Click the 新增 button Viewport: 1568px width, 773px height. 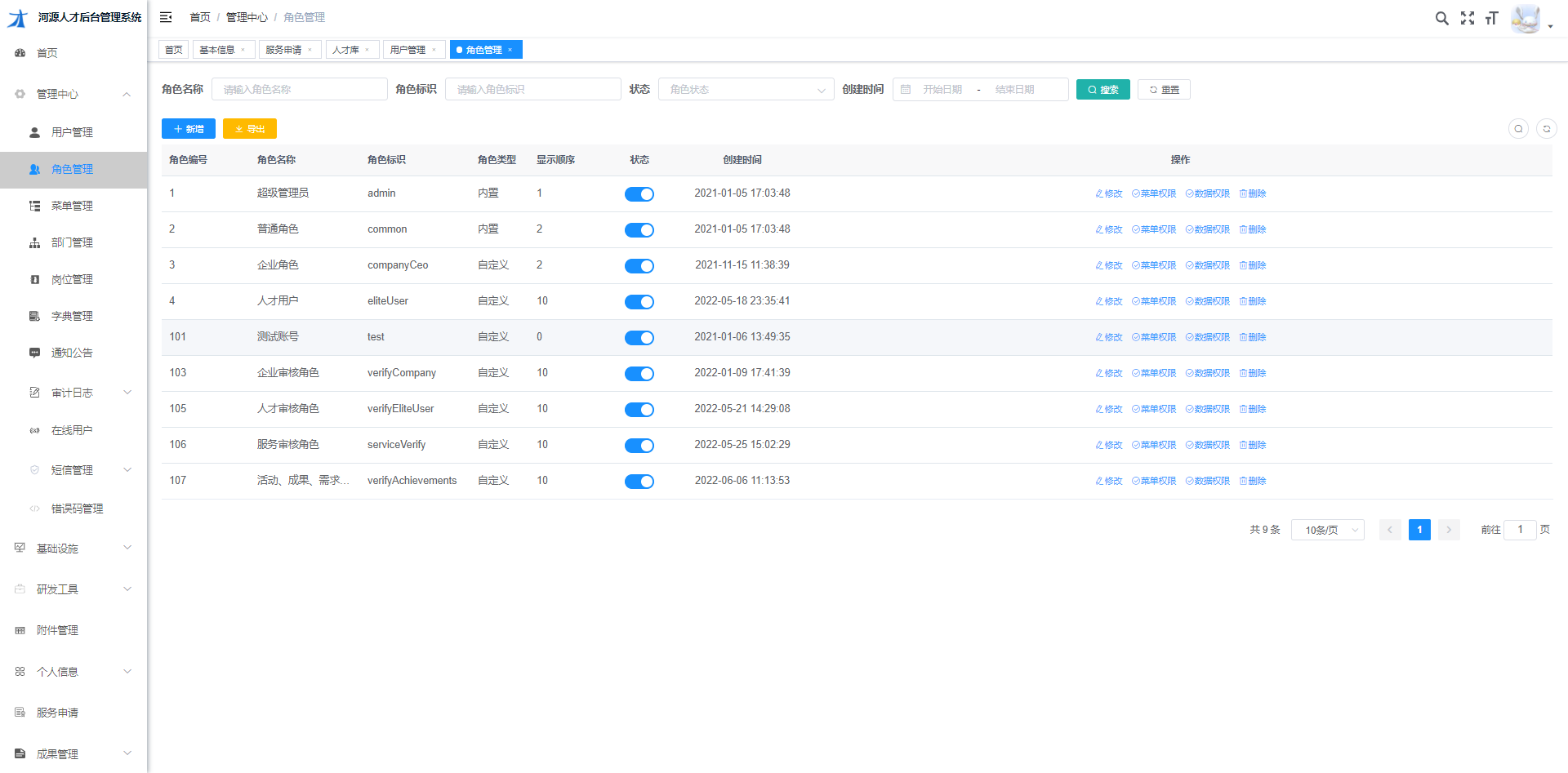[189, 129]
